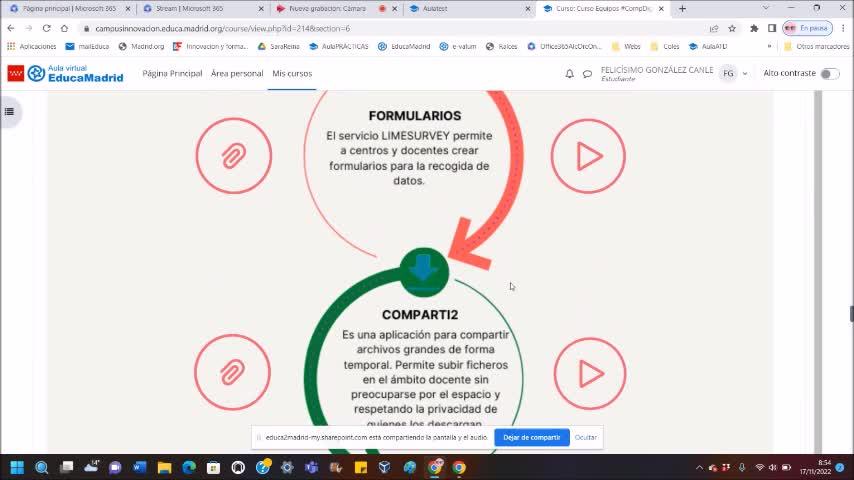Toggle the browser side panel

[x=772, y=28]
